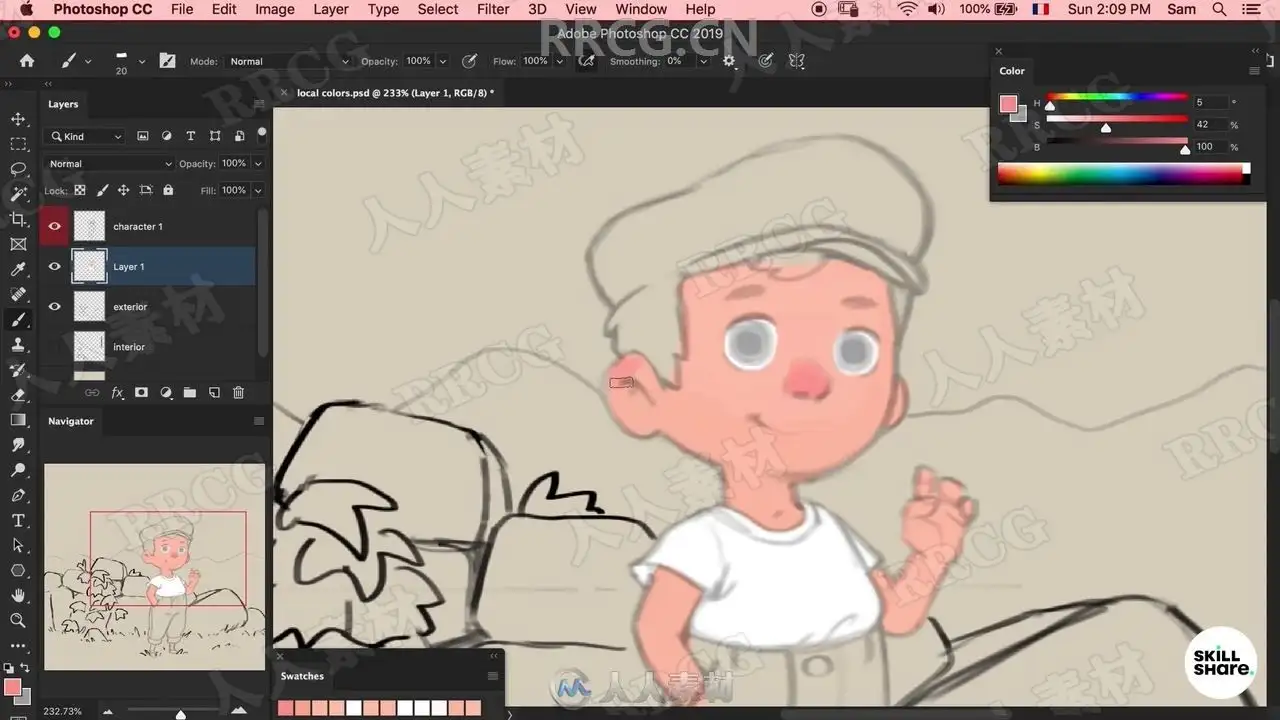Expand the layer Opacity dropdown arrow
Viewport: 1280px width, 720px height.
258,163
